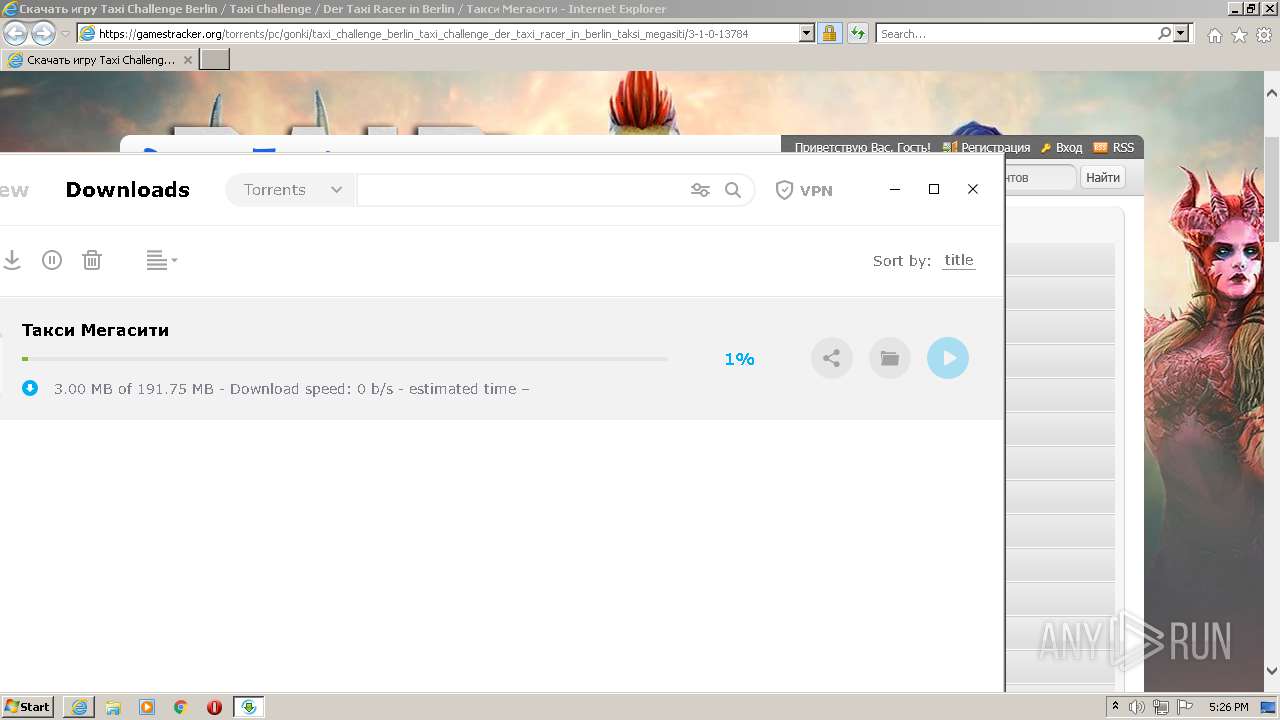This screenshot has width=1280, height=720.
Task: Click the torrent downloader taskbar icon
Action: click(249, 707)
